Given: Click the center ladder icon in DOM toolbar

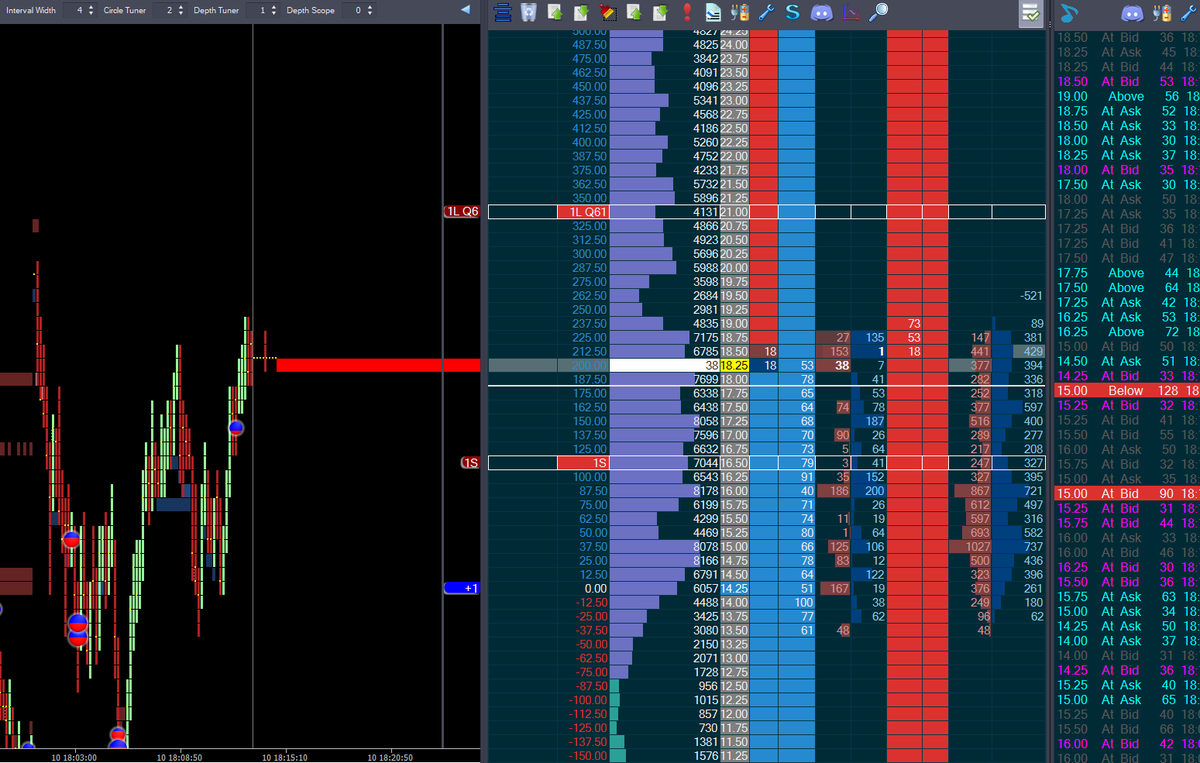Looking at the screenshot, I should point(503,13).
